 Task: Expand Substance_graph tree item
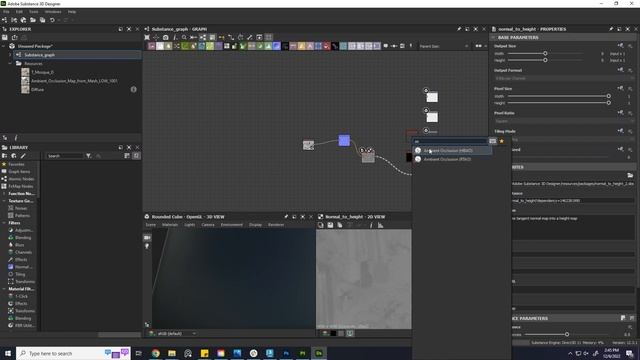point(10,55)
